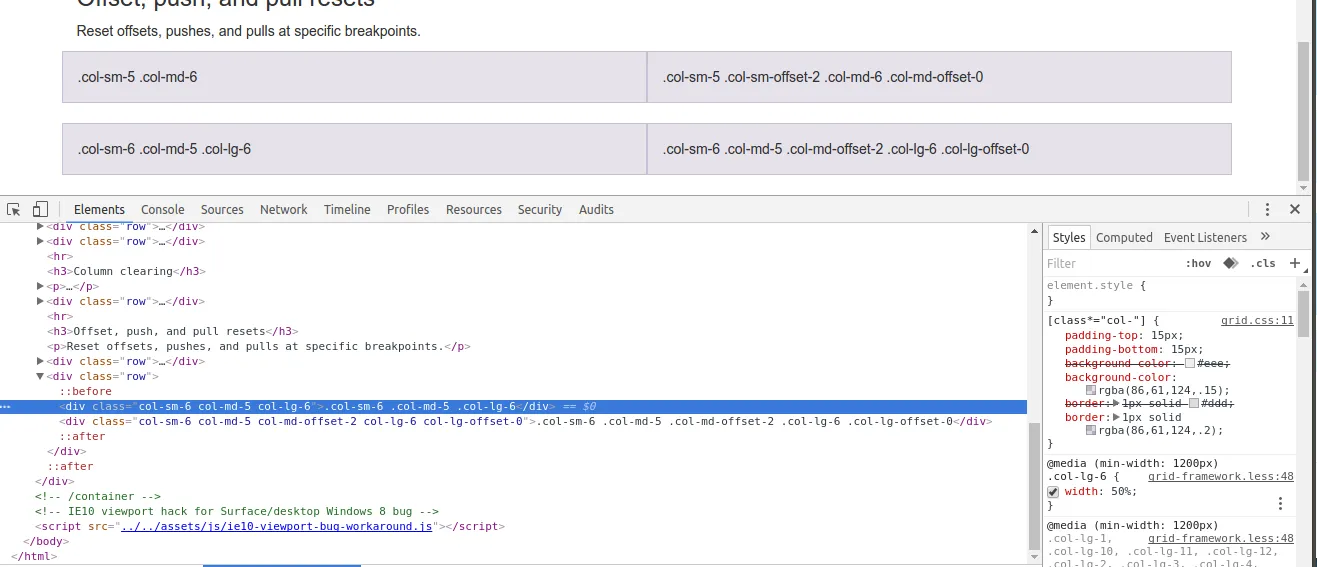Screen dimensions: 1317x567
Task: Open rgba(86,61,124,.2) border color swatch
Action: pyautogui.click(x=1092, y=430)
